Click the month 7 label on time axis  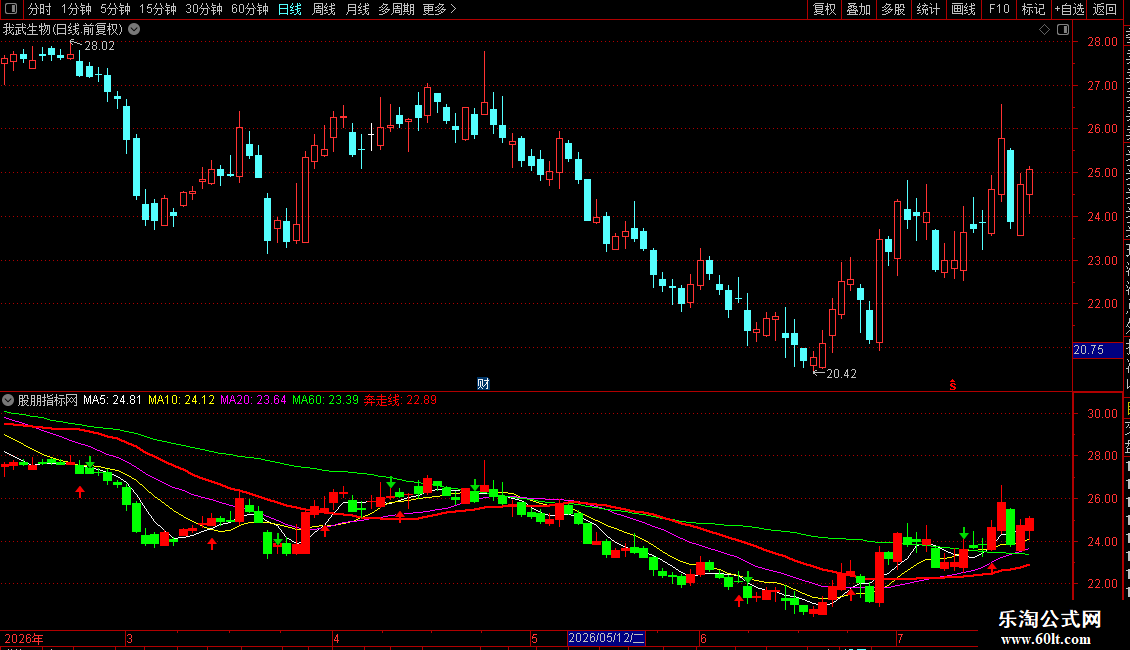(900, 638)
